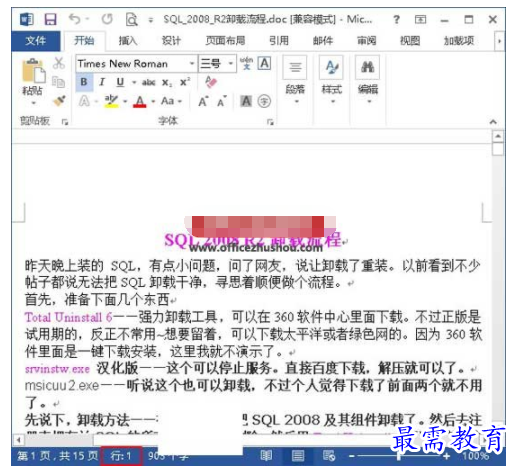This screenshot has height=470, width=514.
Task: Expand highlight color dropdown arrow
Action: 125,101
